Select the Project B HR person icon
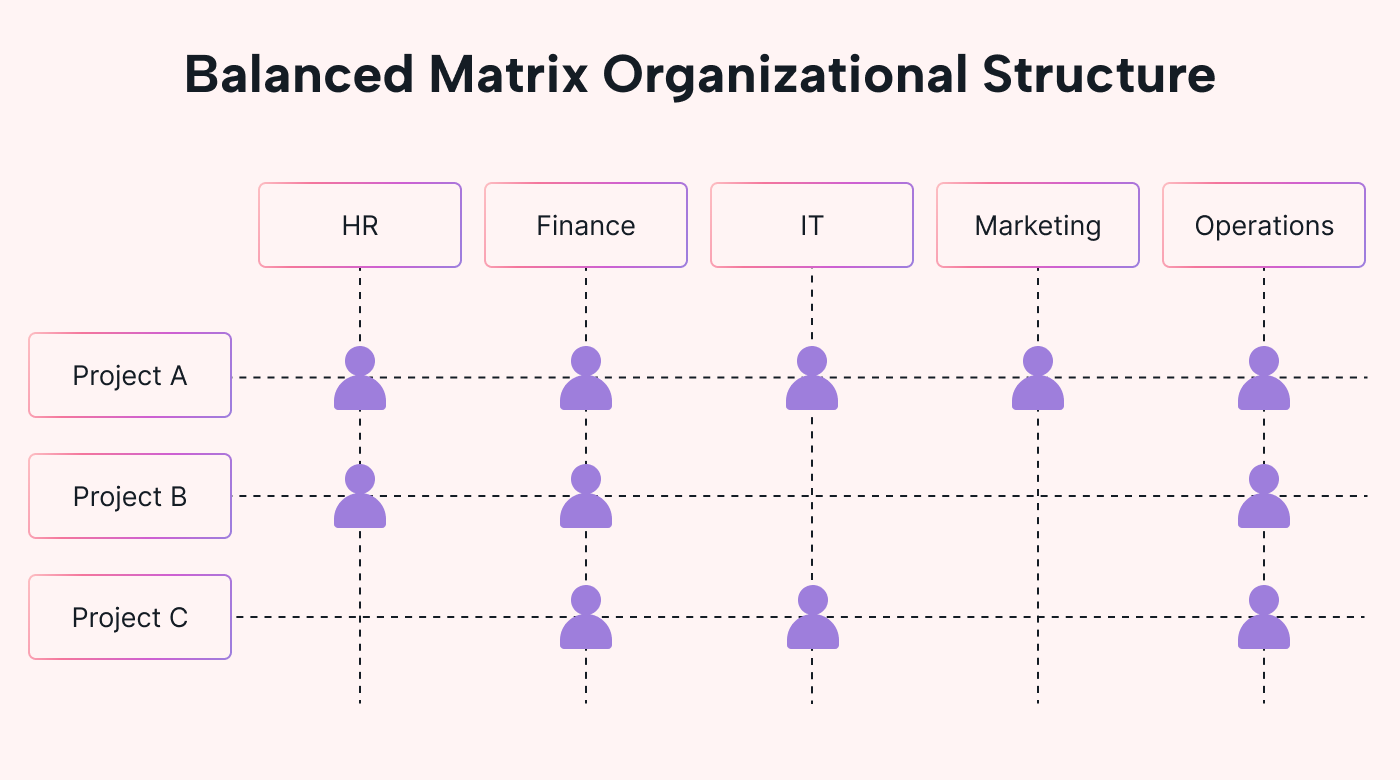Screen dimensions: 1400x780 [360, 497]
